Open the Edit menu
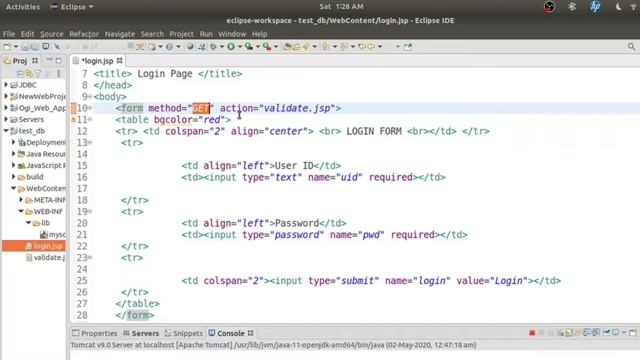 pos(27,34)
